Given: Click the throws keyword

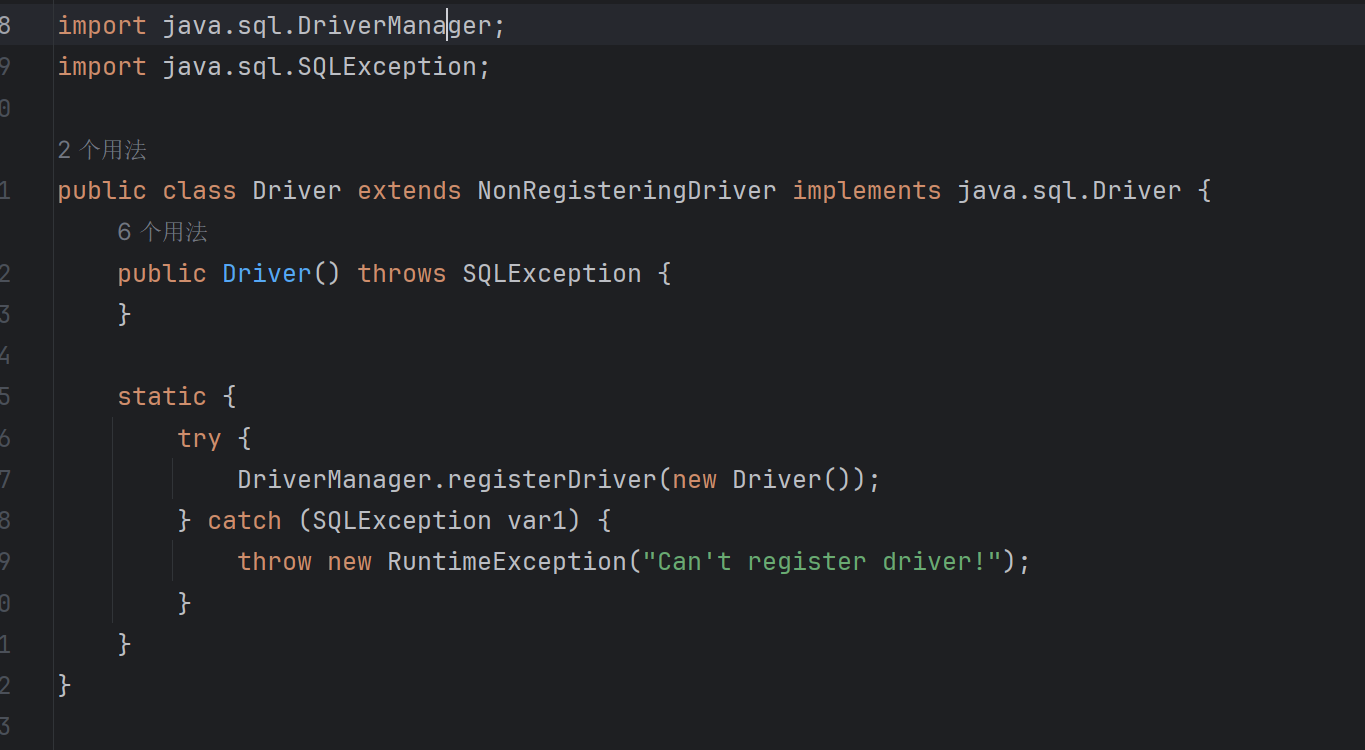Looking at the screenshot, I should click(x=402, y=273).
